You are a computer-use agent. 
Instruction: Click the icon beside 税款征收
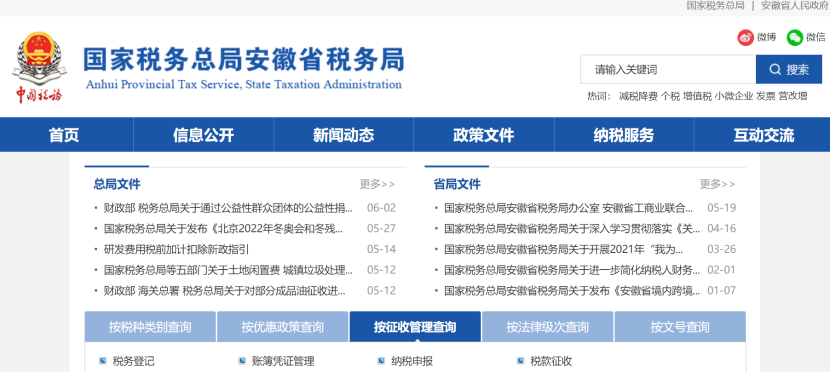tap(520, 361)
